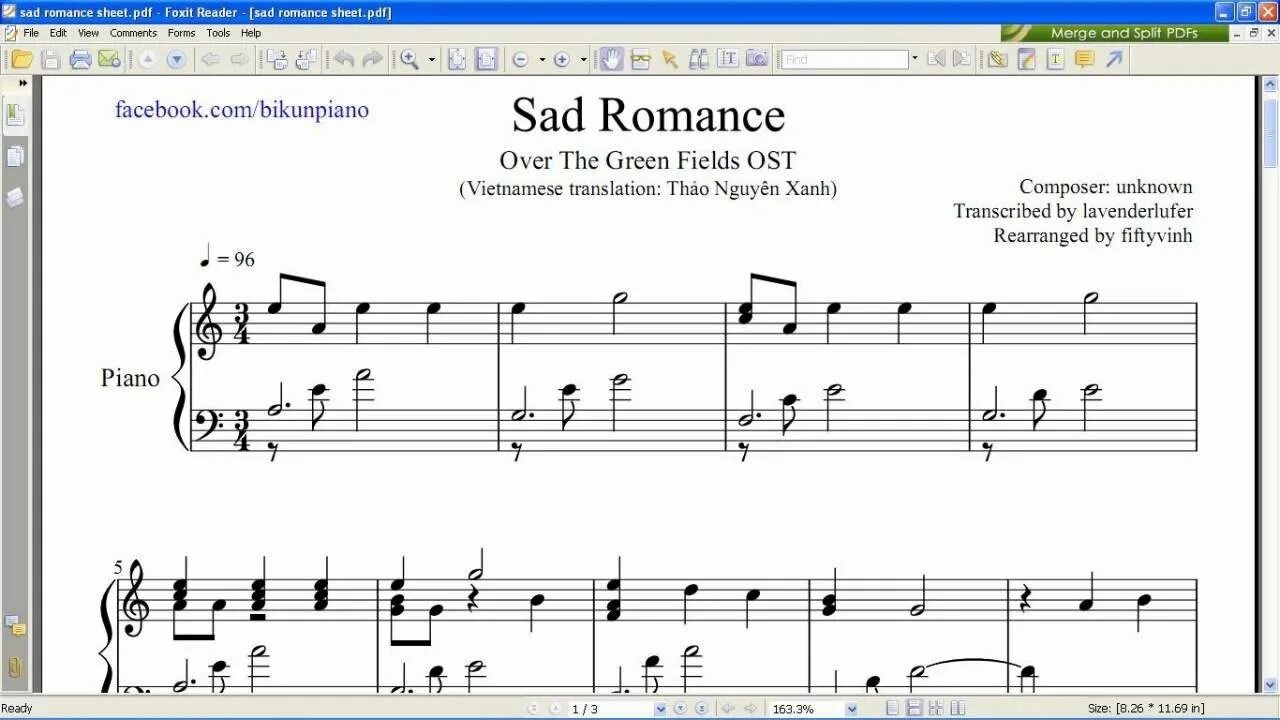Open the 163.3% zoom level dropdown
The height and width of the screenshot is (720, 1280).
point(851,709)
